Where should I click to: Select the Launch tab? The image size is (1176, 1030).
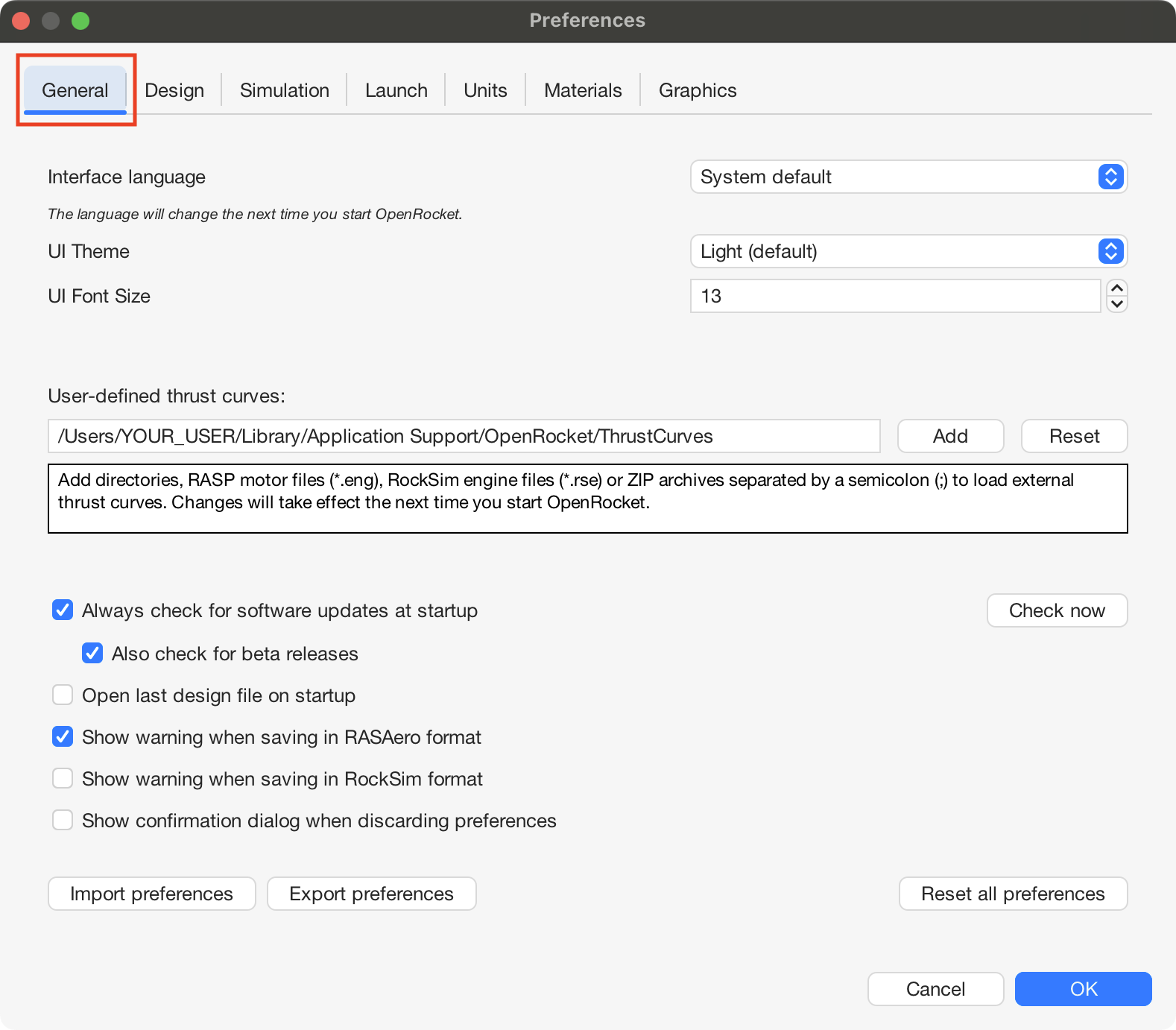(x=396, y=90)
